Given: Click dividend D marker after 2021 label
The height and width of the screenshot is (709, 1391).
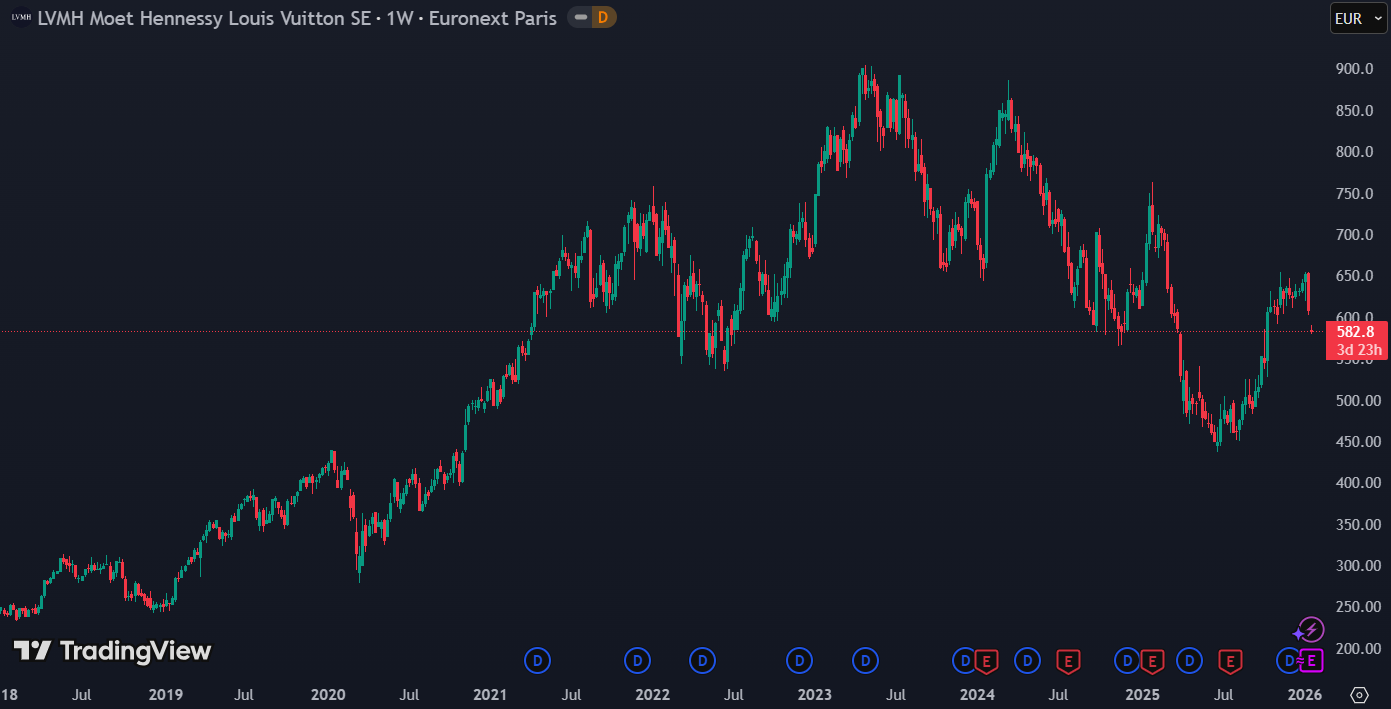Looking at the screenshot, I should coord(538,660).
